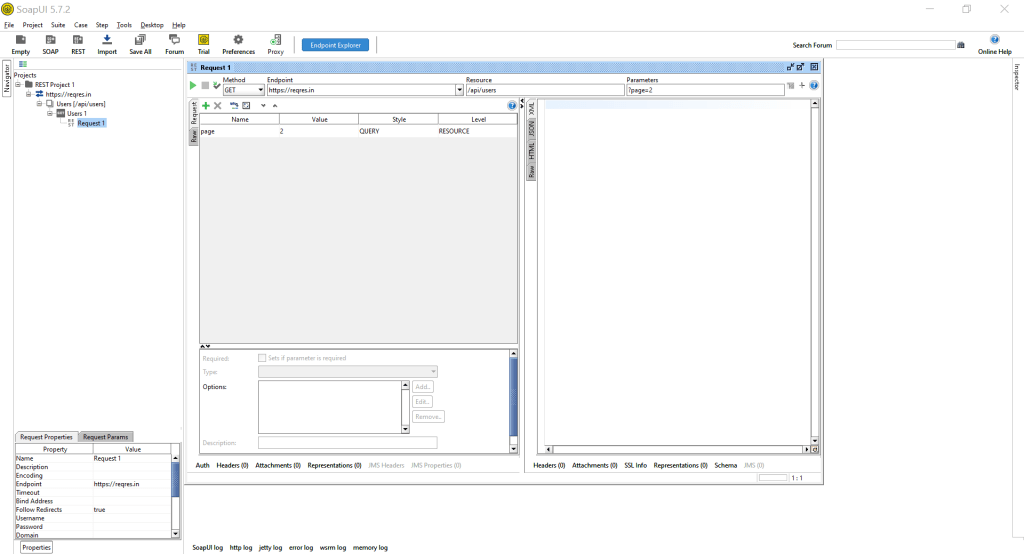Add a parameter with green plus icon

(x=206, y=105)
